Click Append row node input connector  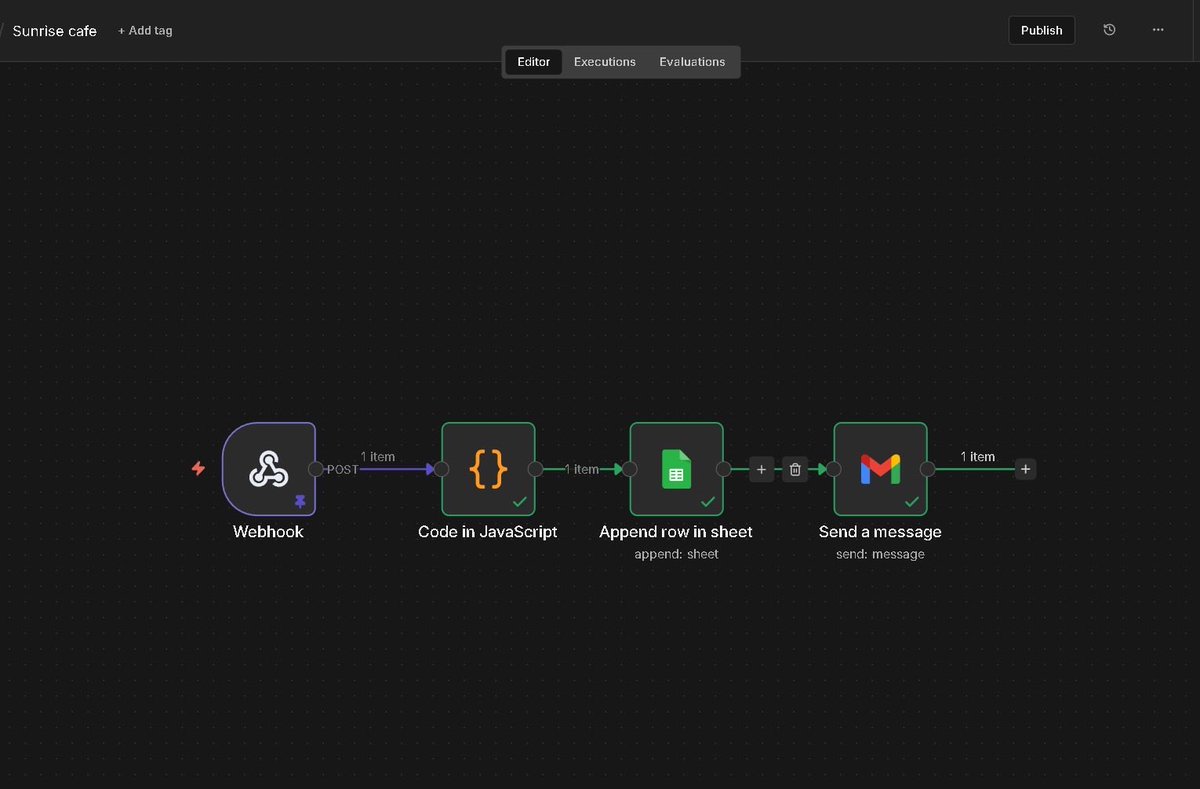click(630, 469)
